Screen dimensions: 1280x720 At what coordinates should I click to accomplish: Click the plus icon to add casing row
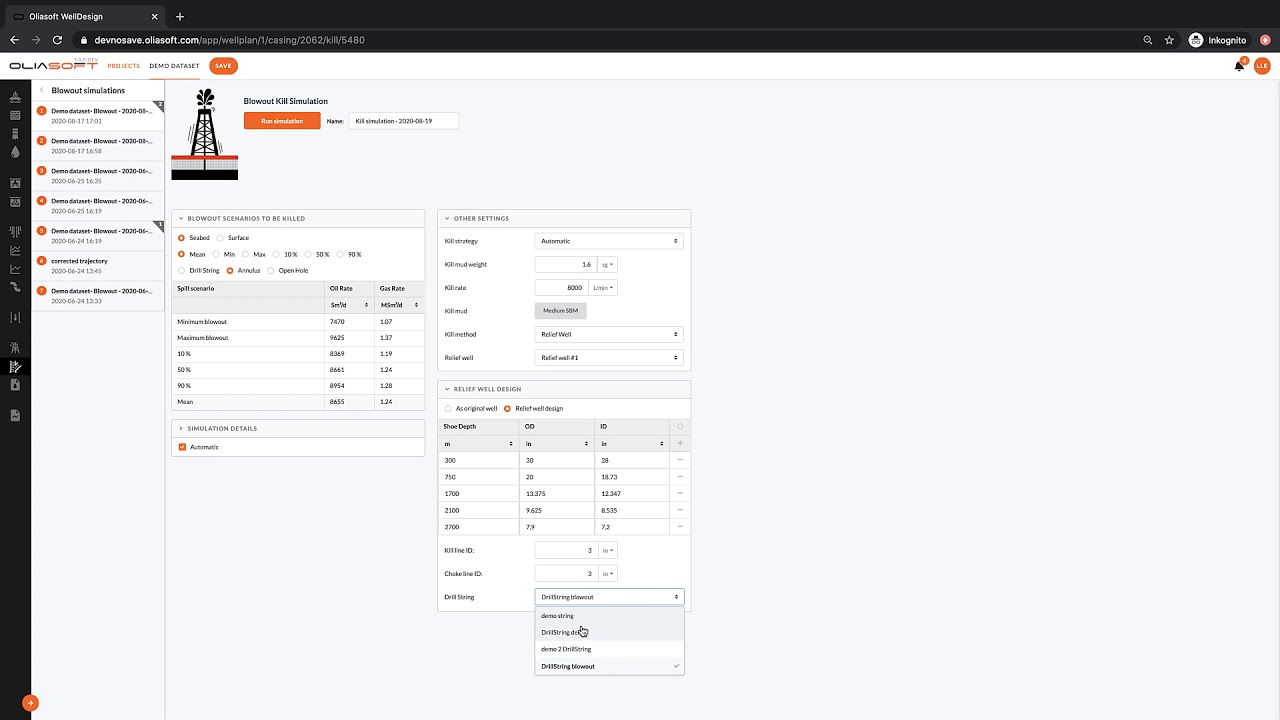pos(680,443)
